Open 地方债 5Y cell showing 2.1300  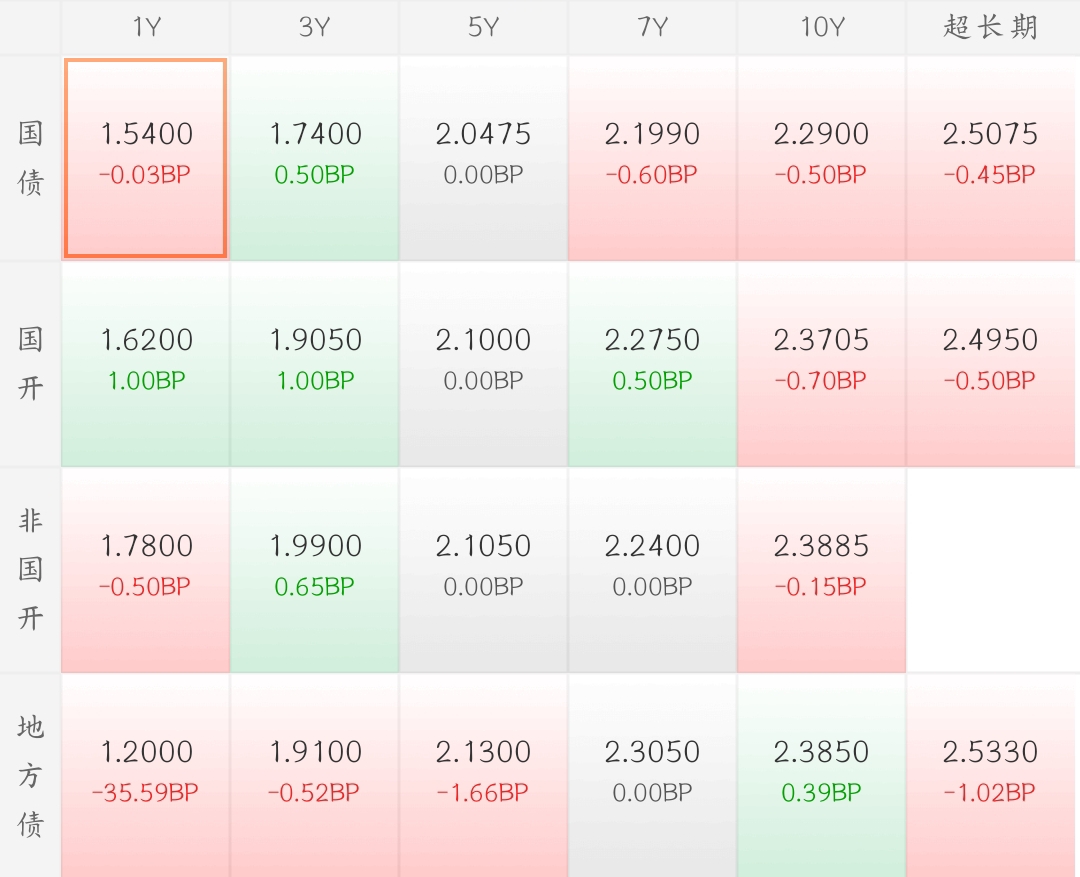tap(484, 776)
